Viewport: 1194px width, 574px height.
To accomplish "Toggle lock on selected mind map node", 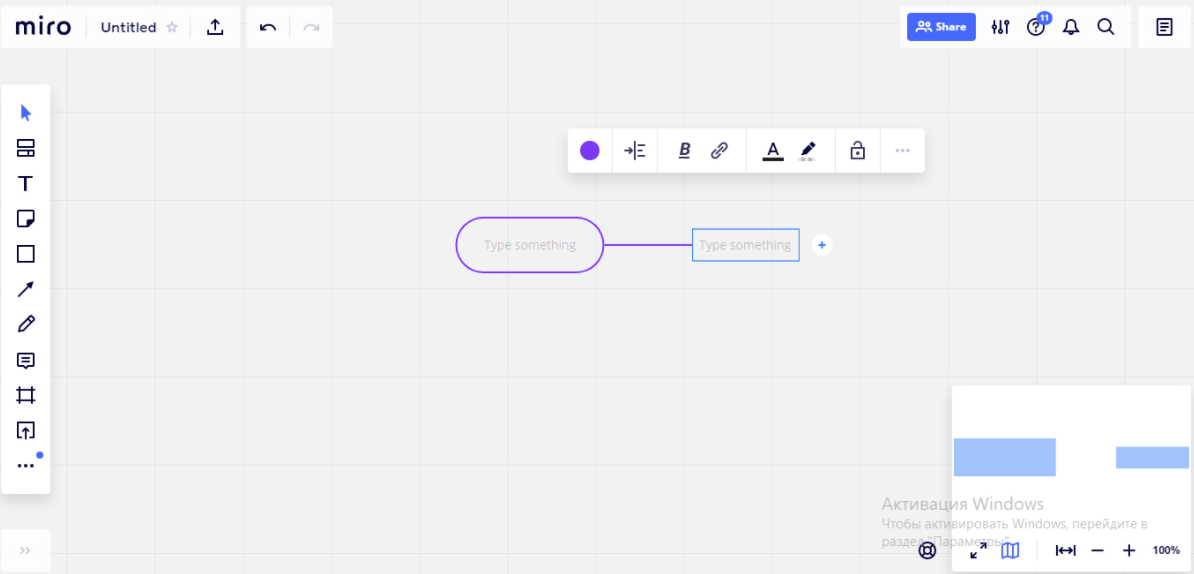I will (x=857, y=151).
